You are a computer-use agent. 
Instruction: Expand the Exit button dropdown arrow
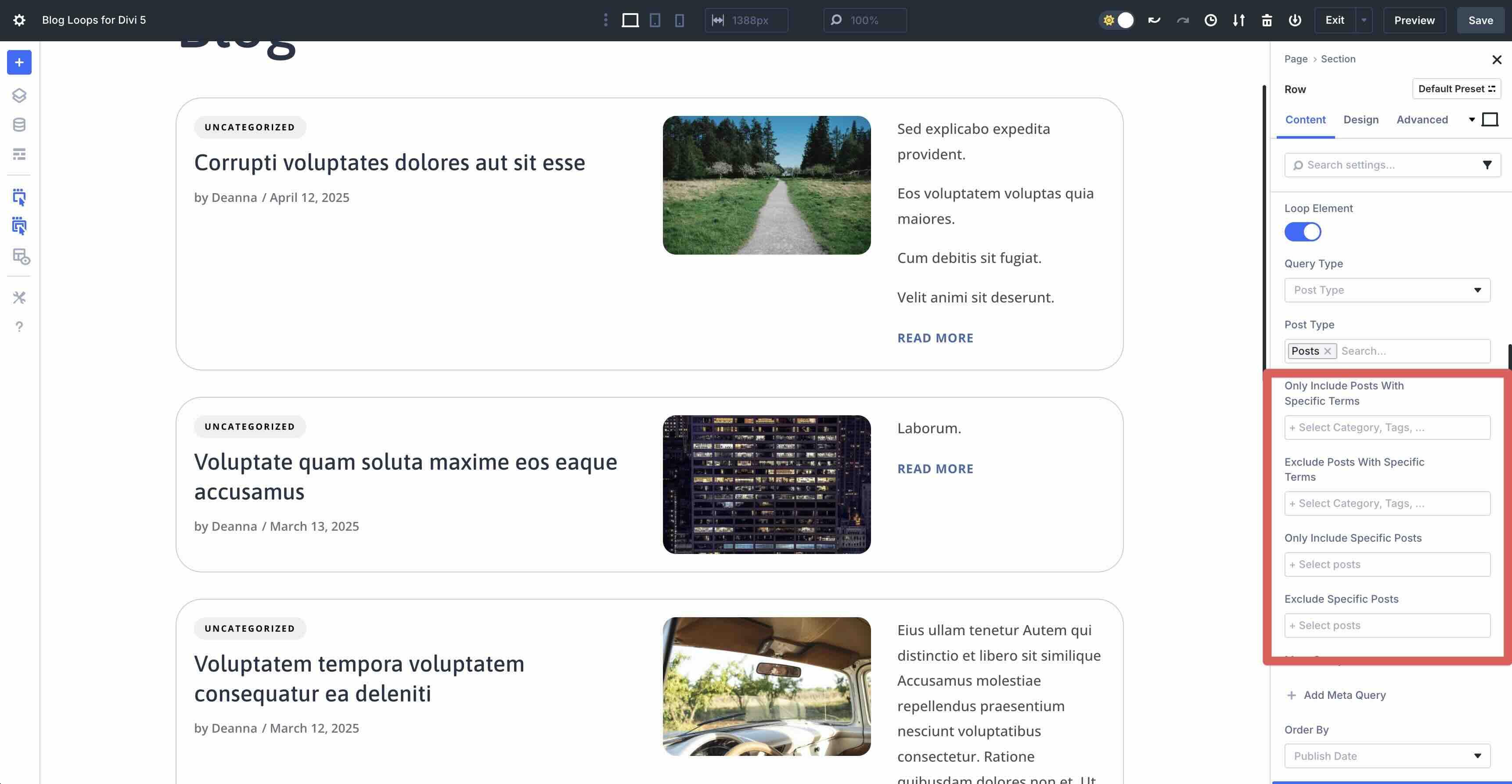click(x=1364, y=20)
